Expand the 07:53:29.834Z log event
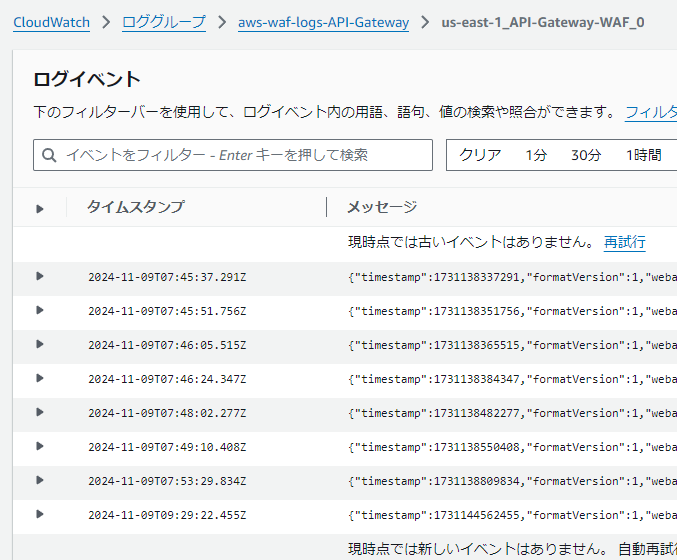Image resolution: width=677 pixels, height=560 pixels. tap(40, 481)
